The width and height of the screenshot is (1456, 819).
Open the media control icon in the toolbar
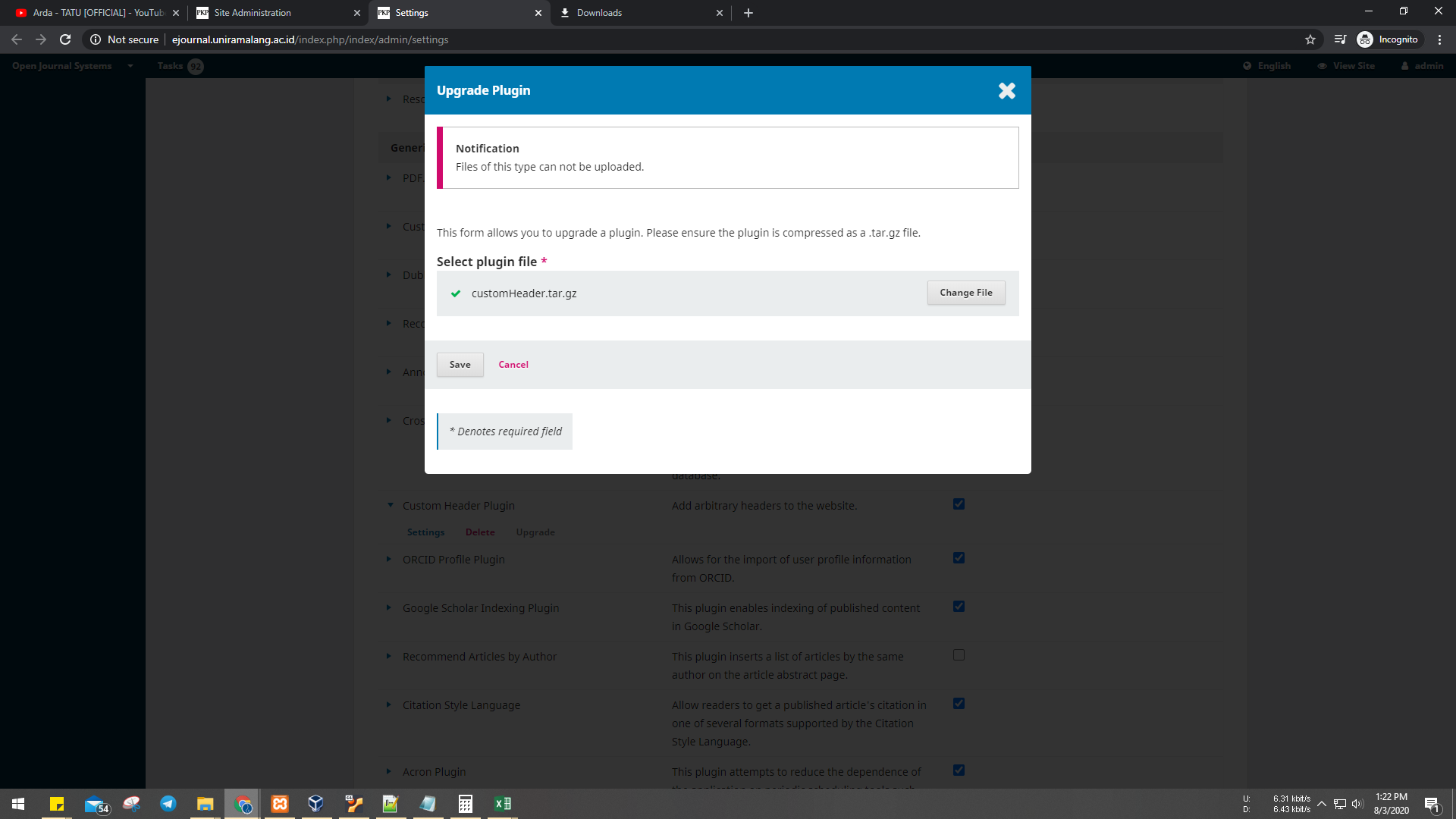pyautogui.click(x=1340, y=39)
